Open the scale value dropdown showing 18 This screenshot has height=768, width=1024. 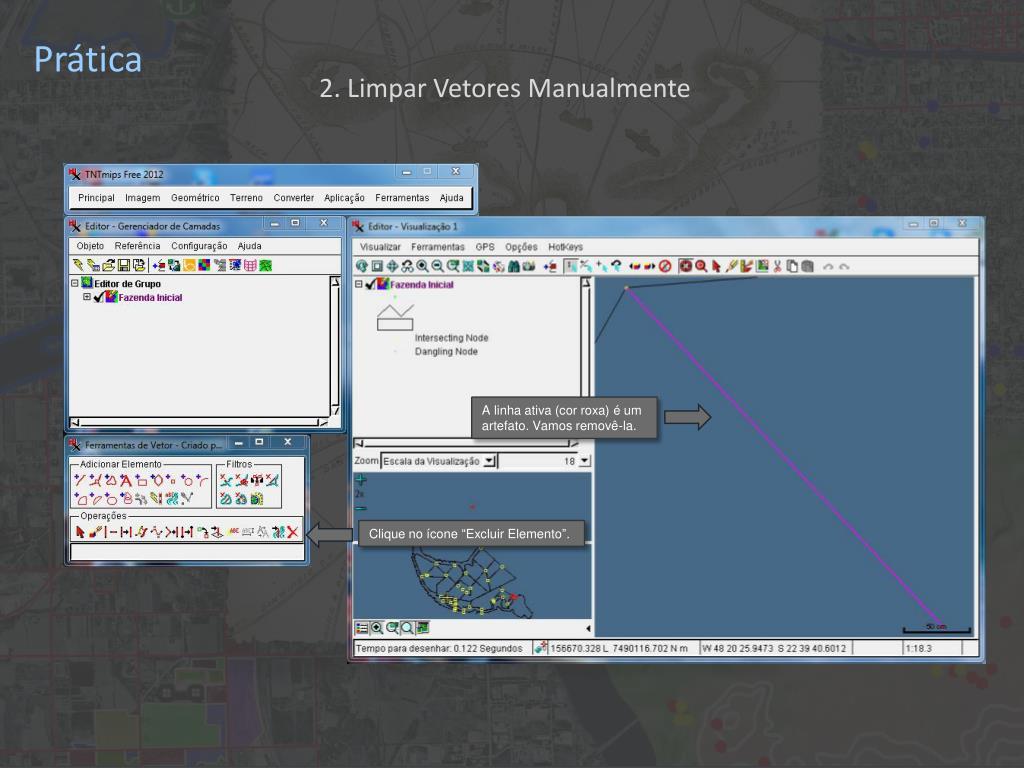584,461
